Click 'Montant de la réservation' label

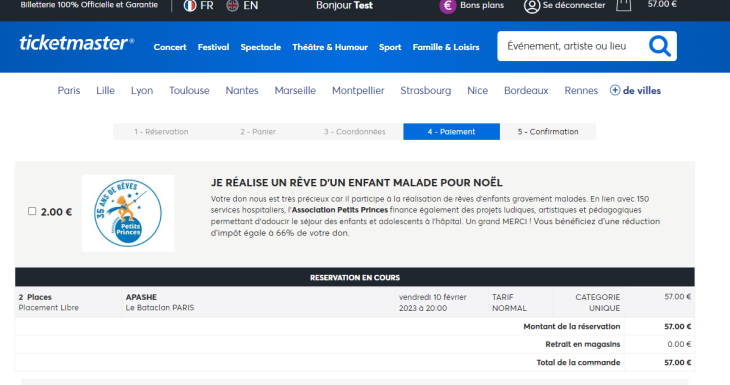click(572, 326)
